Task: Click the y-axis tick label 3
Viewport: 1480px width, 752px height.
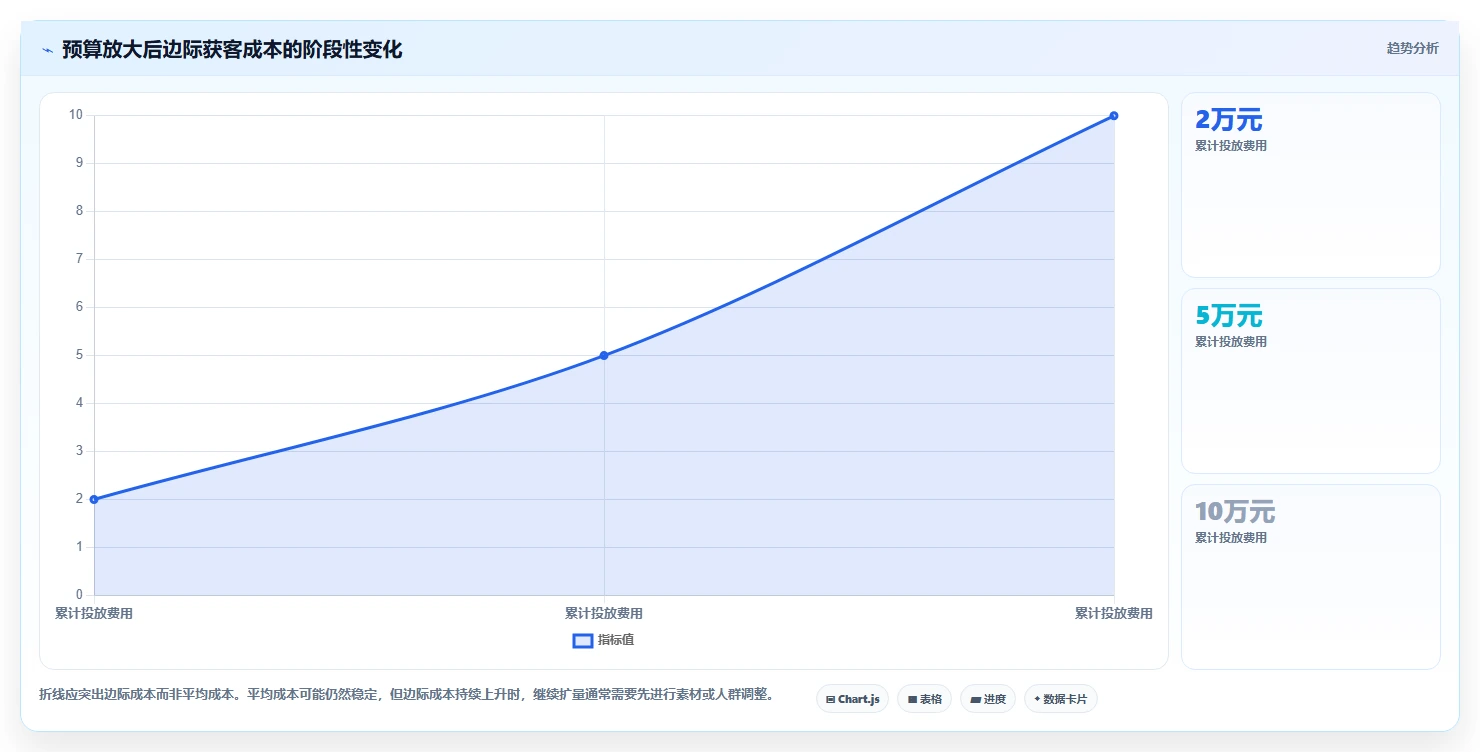Action: coord(79,451)
